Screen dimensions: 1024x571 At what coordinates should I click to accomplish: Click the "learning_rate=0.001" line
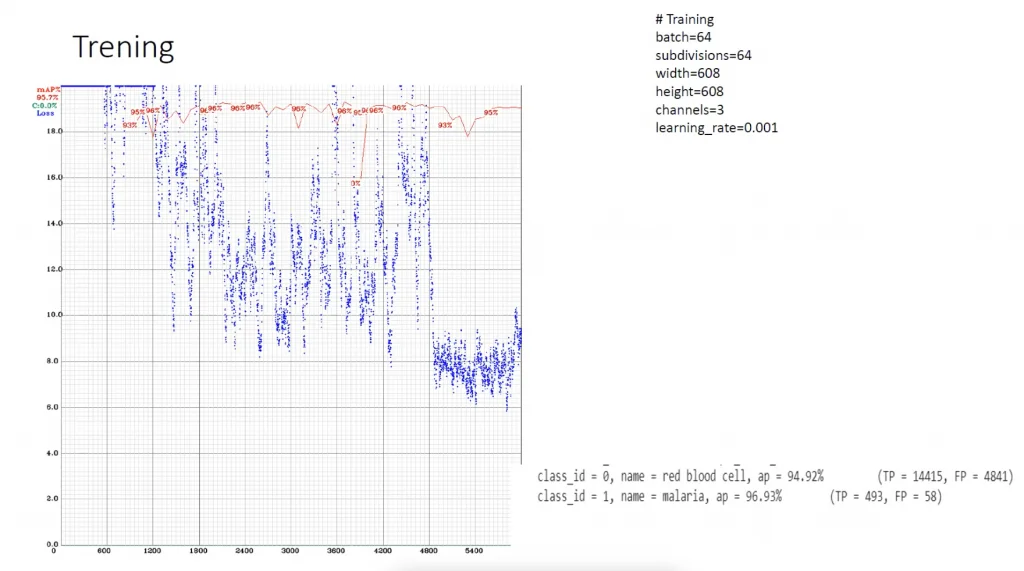pos(716,128)
